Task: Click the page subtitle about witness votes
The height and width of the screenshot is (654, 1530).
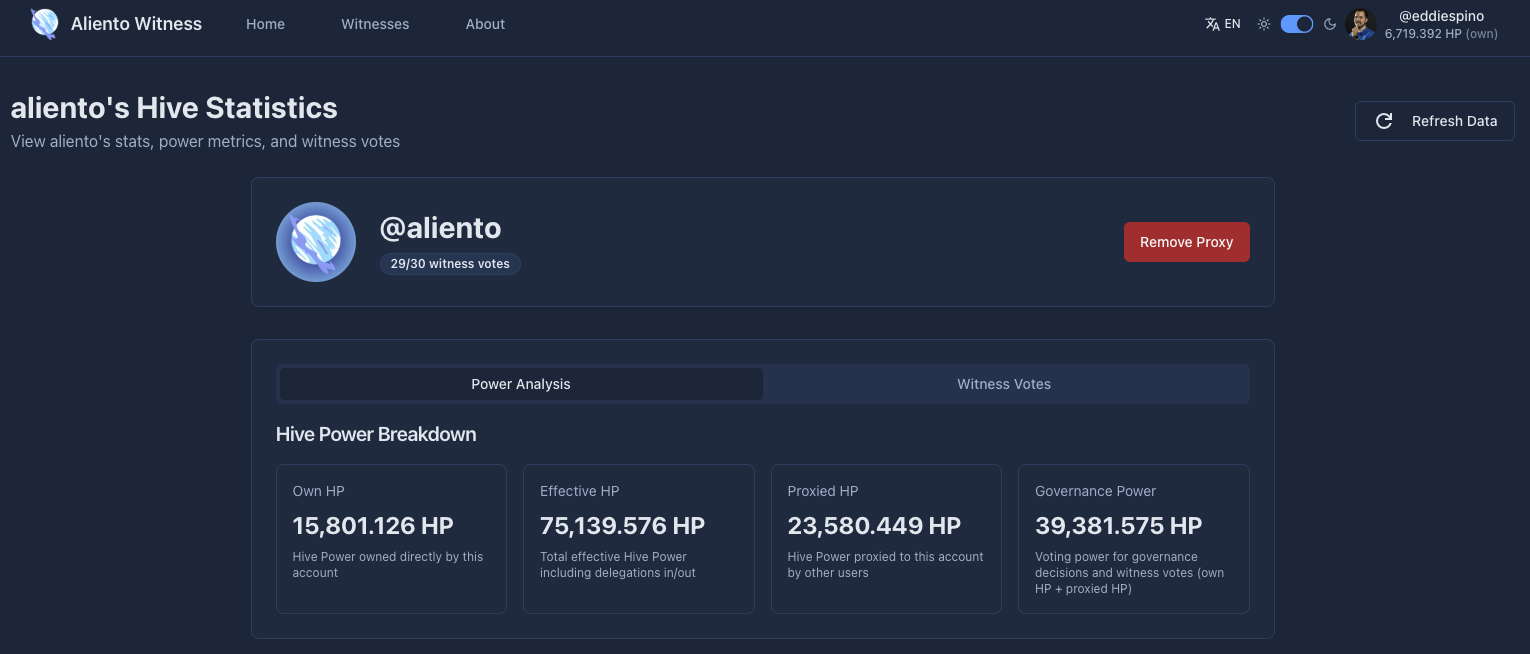Action: point(205,142)
